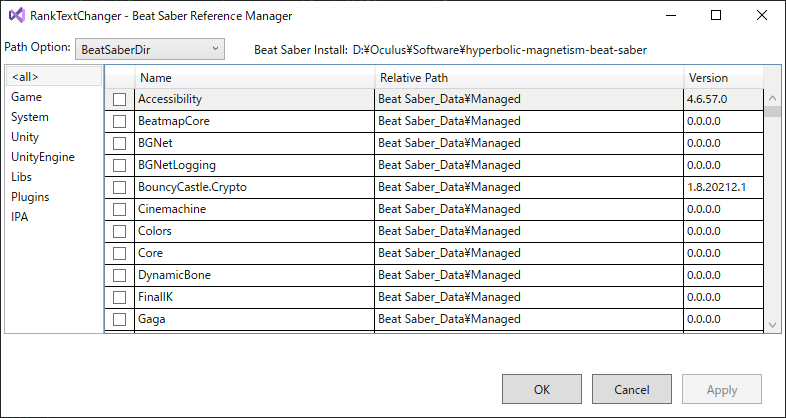This screenshot has height=418, width=786.
Task: Click the Visual Studio icon in title bar
Action: (16, 16)
